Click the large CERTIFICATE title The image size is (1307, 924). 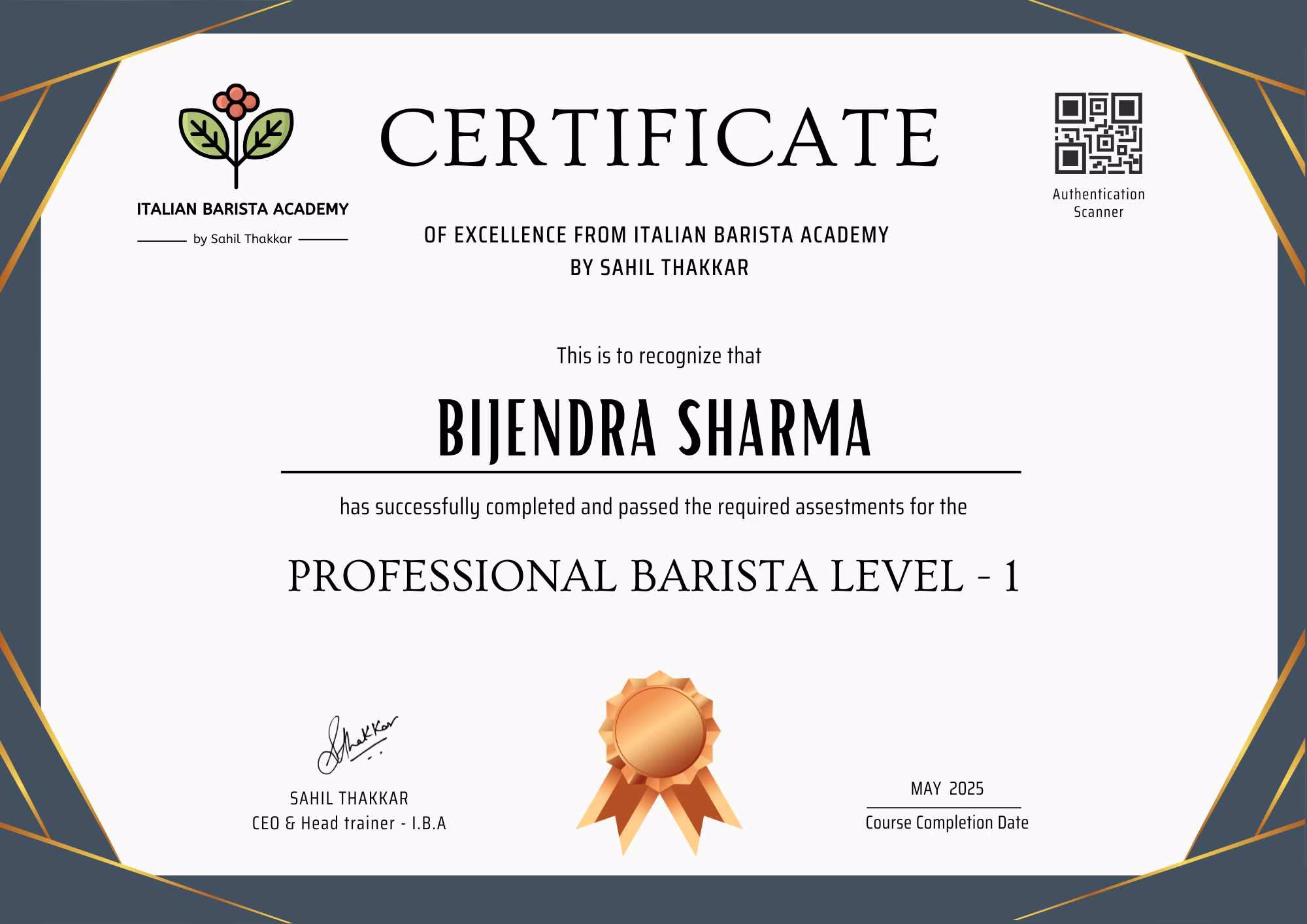(659, 139)
